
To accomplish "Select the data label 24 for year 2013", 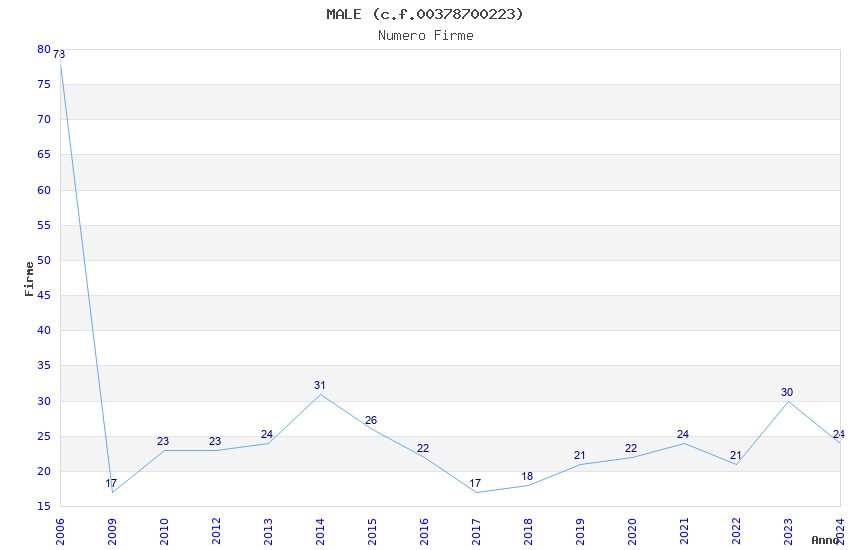I will point(267,434).
